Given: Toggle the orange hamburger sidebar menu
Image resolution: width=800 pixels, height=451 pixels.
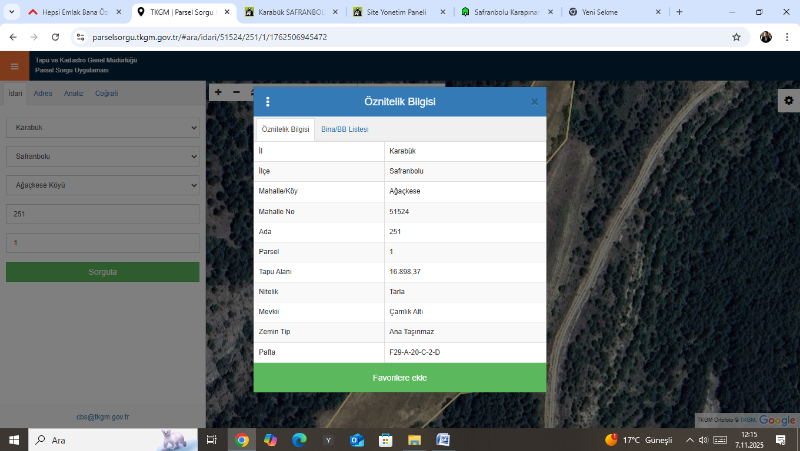Looking at the screenshot, I should pos(14,67).
